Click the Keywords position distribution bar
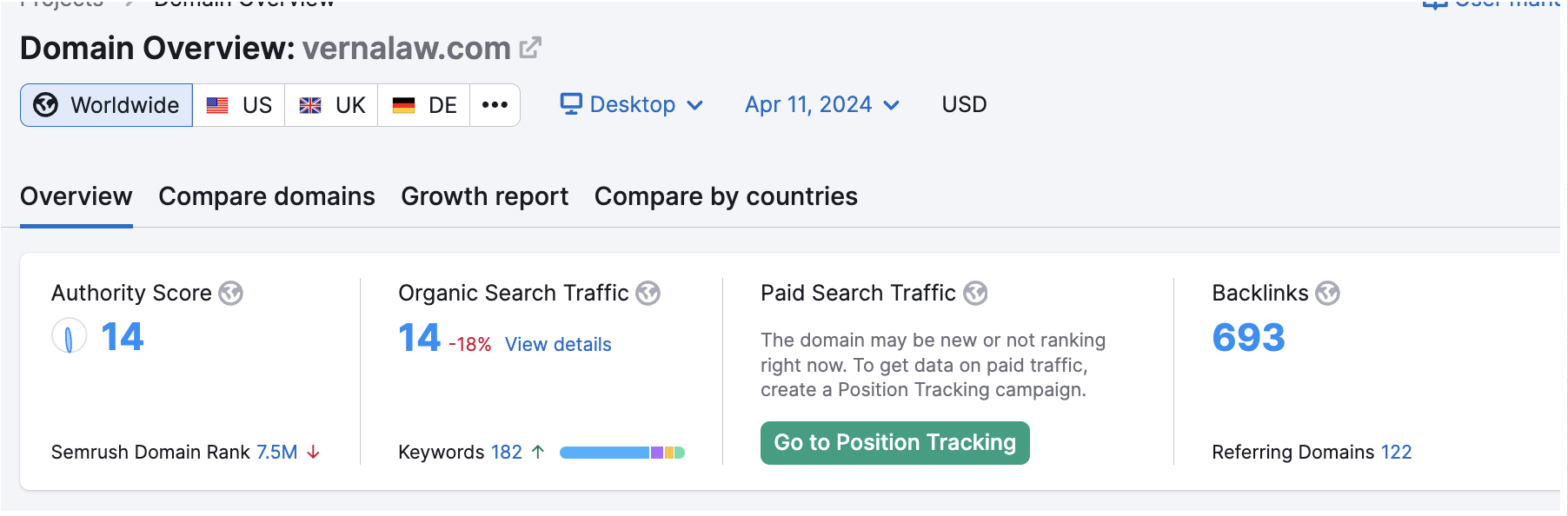The height and width of the screenshot is (516, 1568). click(x=621, y=452)
